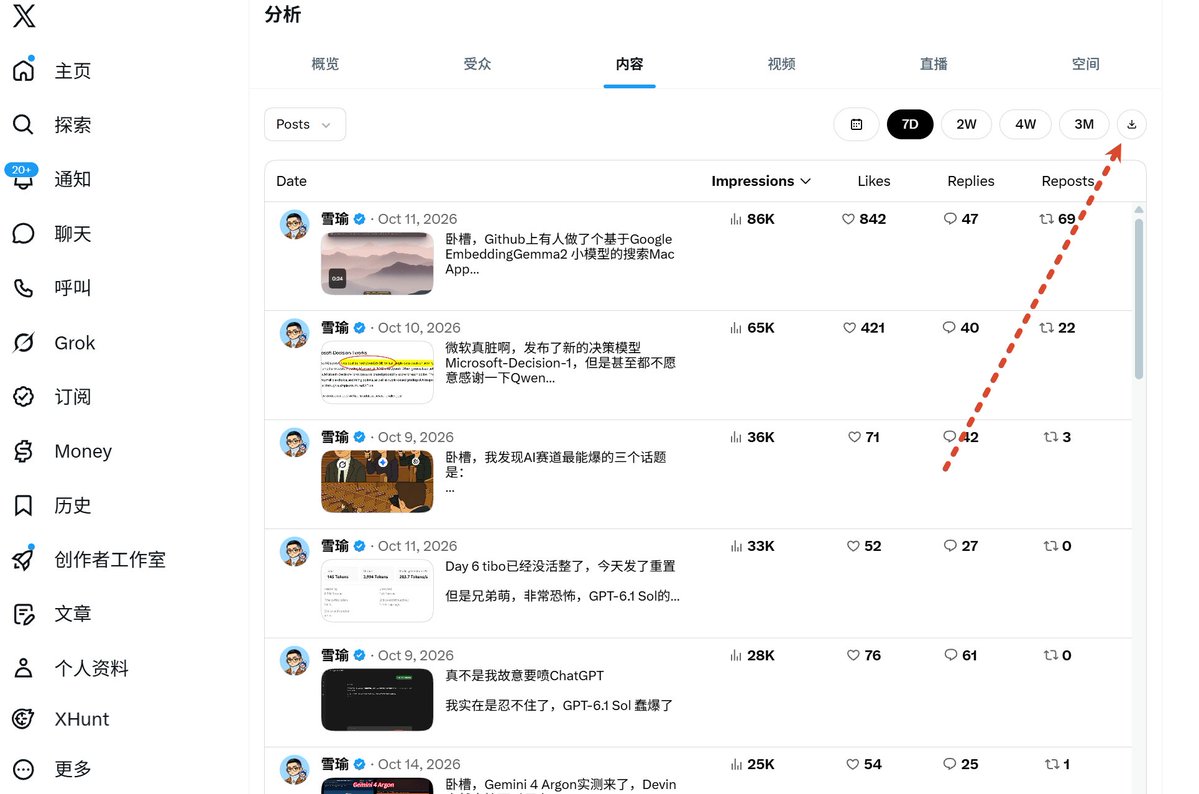Click the '65K' impressions value

pyautogui.click(x=761, y=327)
